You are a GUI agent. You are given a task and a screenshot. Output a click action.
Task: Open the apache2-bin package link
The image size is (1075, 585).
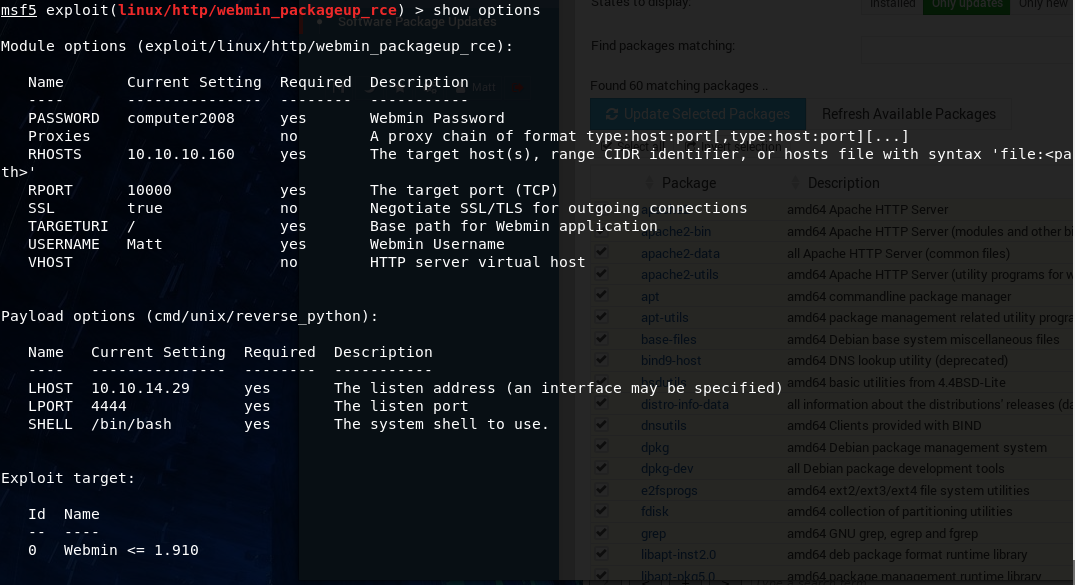(675, 232)
